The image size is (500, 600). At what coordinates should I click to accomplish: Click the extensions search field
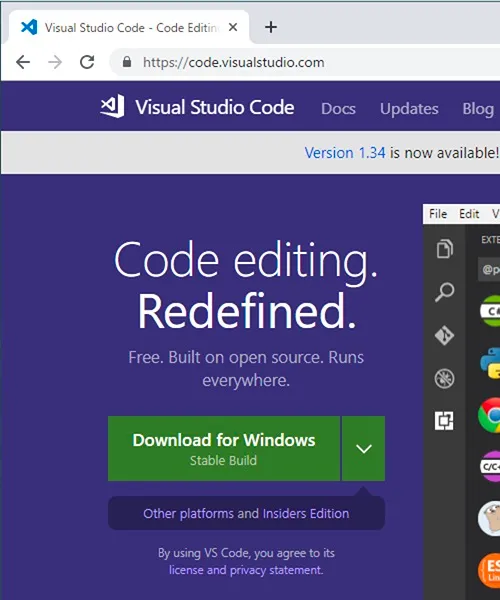489,270
